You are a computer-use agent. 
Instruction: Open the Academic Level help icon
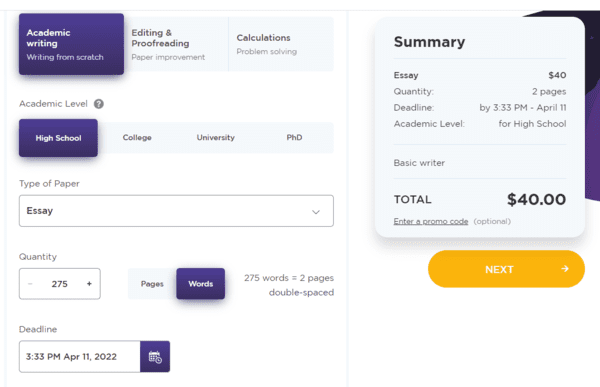pyautogui.click(x=99, y=104)
